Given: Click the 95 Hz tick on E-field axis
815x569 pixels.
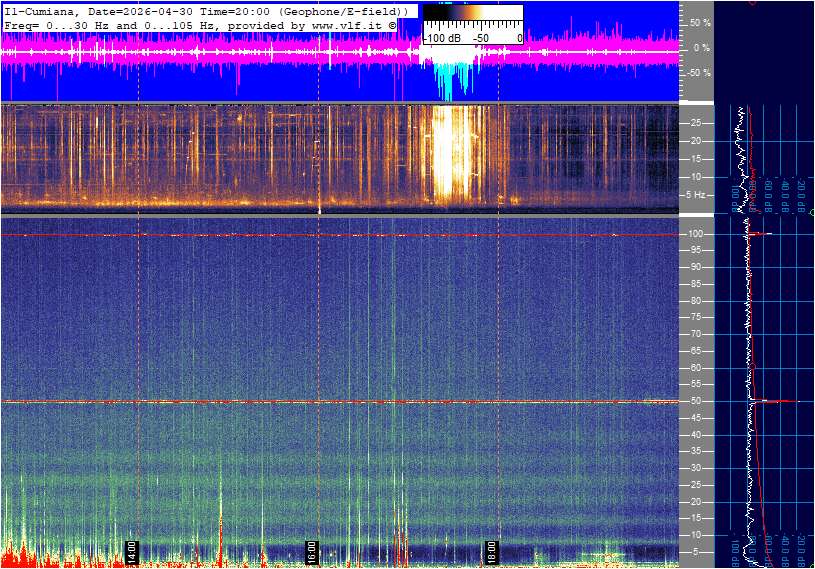Looking at the screenshot, I should (695, 250).
